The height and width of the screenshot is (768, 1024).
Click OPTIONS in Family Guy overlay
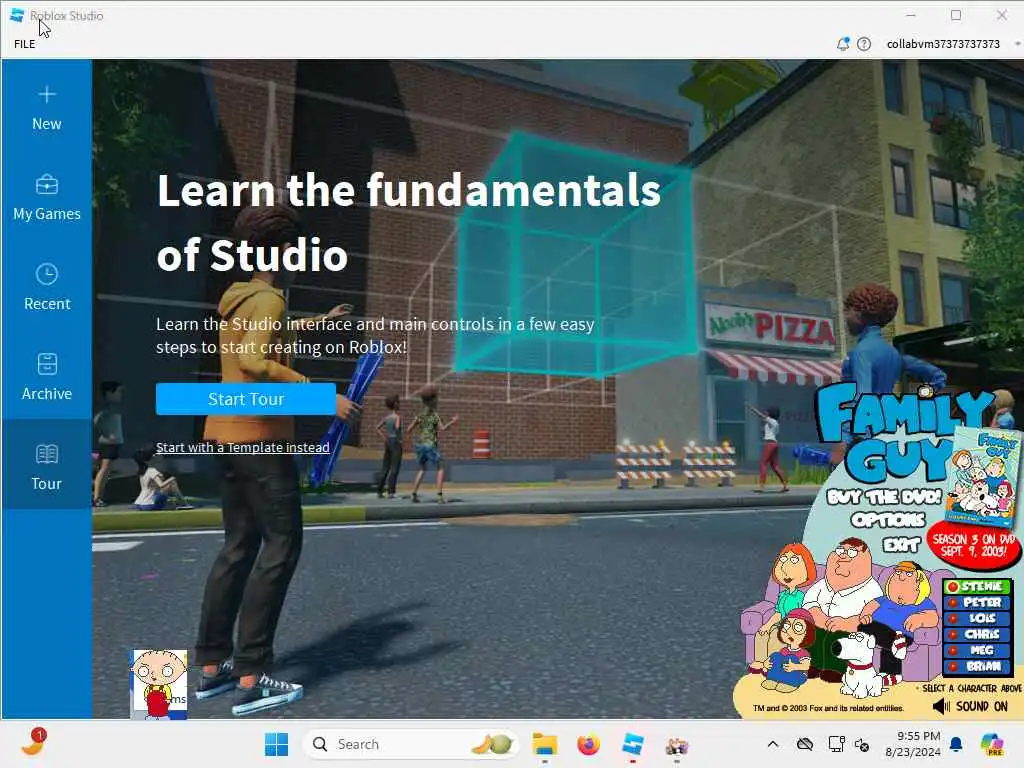(888, 520)
